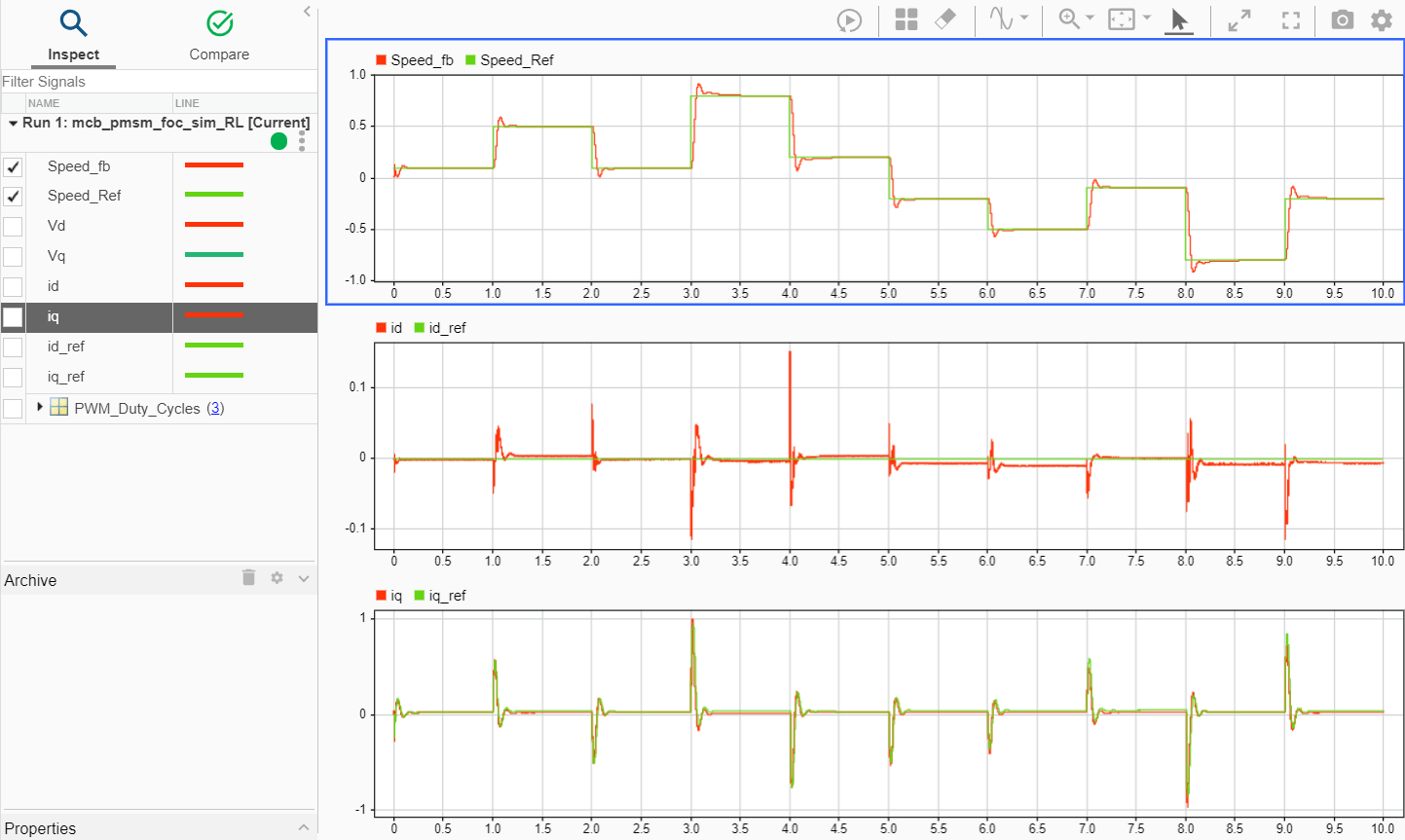Enable the iq_ref signal checkbox
The image size is (1405, 840).
[x=13, y=377]
